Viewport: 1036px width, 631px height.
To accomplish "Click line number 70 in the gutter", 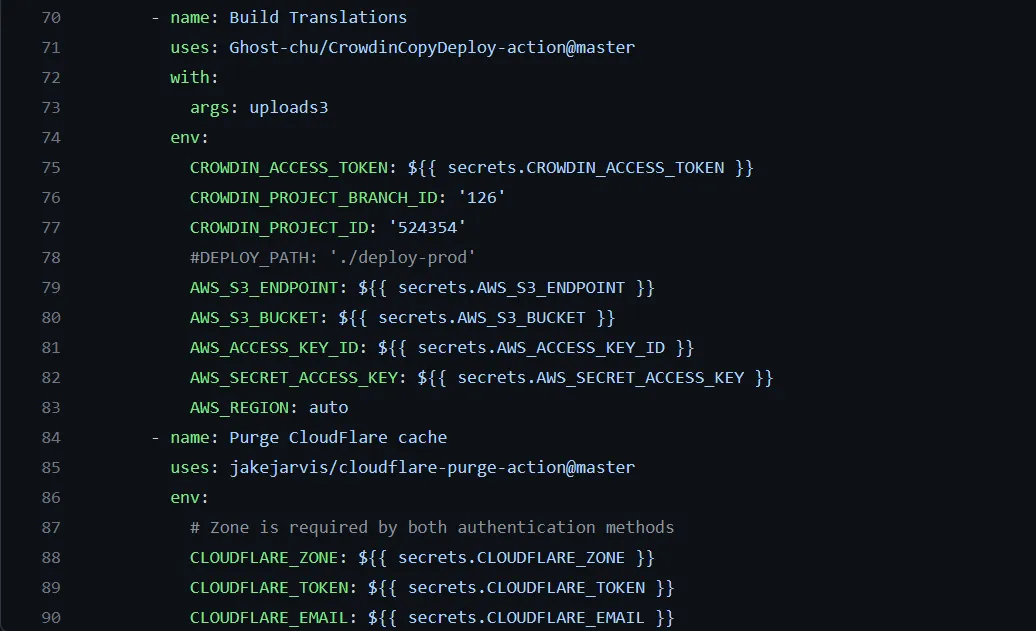I will tap(50, 17).
